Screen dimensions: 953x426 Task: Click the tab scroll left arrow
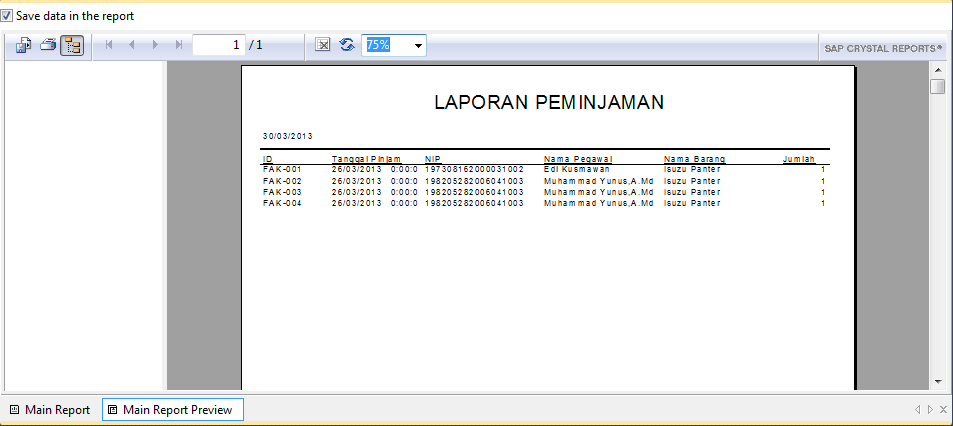click(918, 410)
